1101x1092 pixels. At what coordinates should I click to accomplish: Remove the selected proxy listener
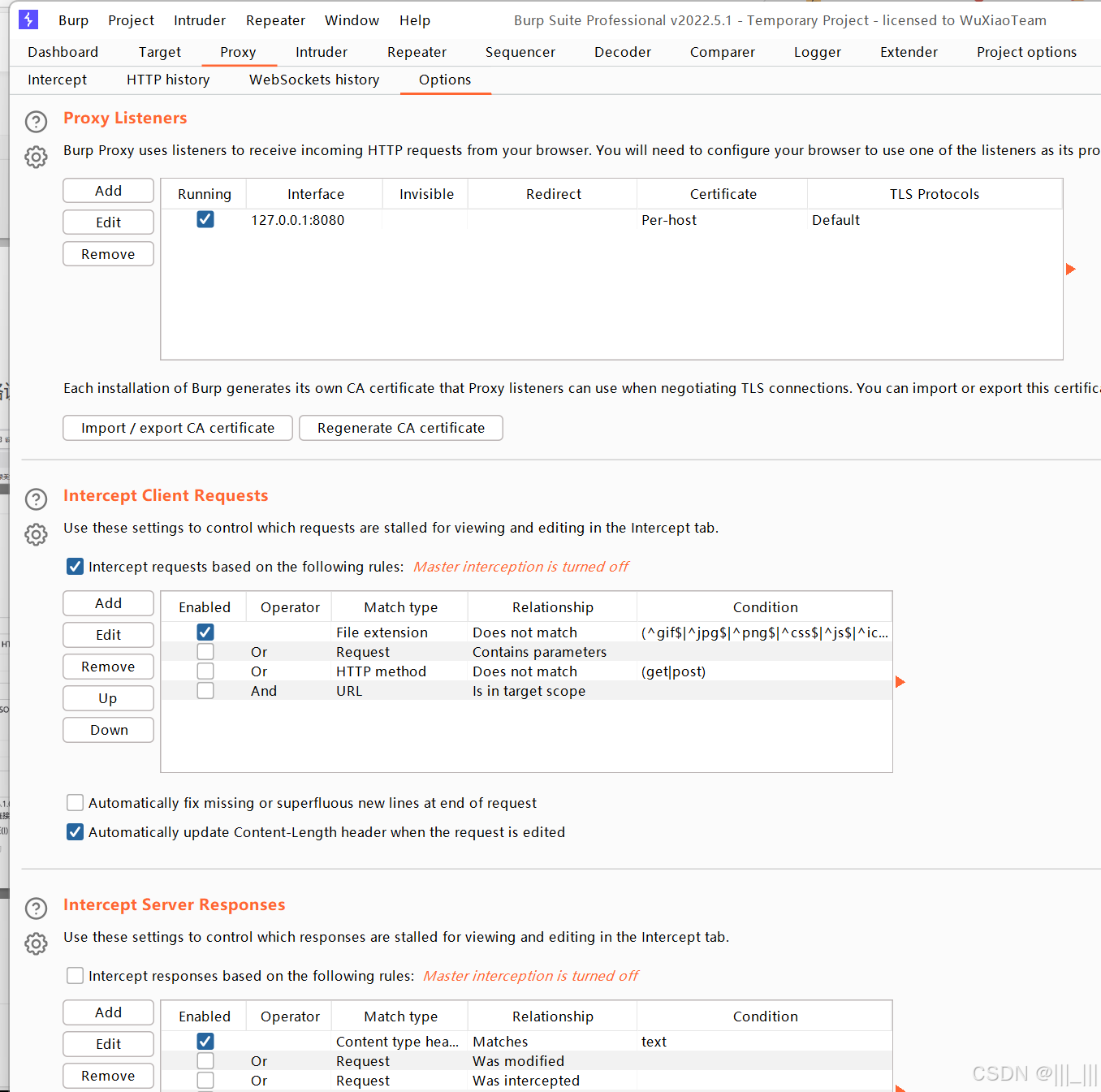click(x=108, y=254)
